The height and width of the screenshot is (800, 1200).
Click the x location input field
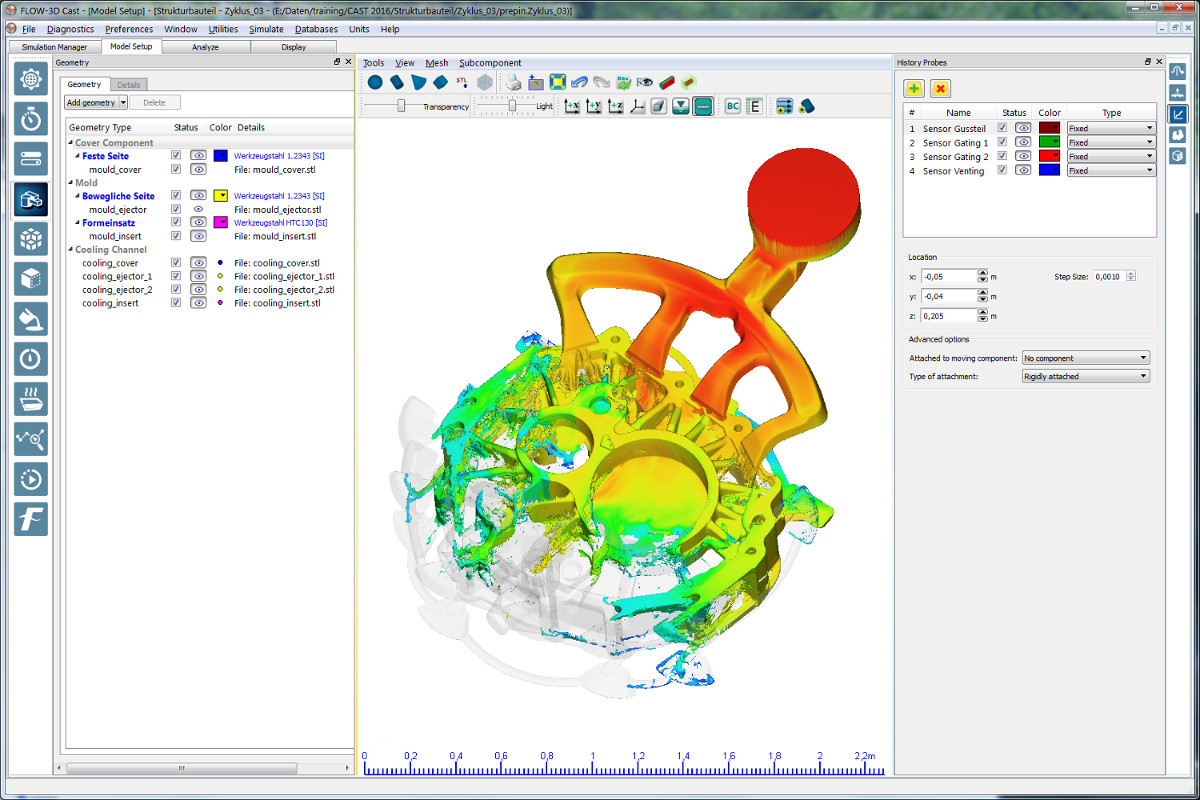pyautogui.click(x=948, y=276)
